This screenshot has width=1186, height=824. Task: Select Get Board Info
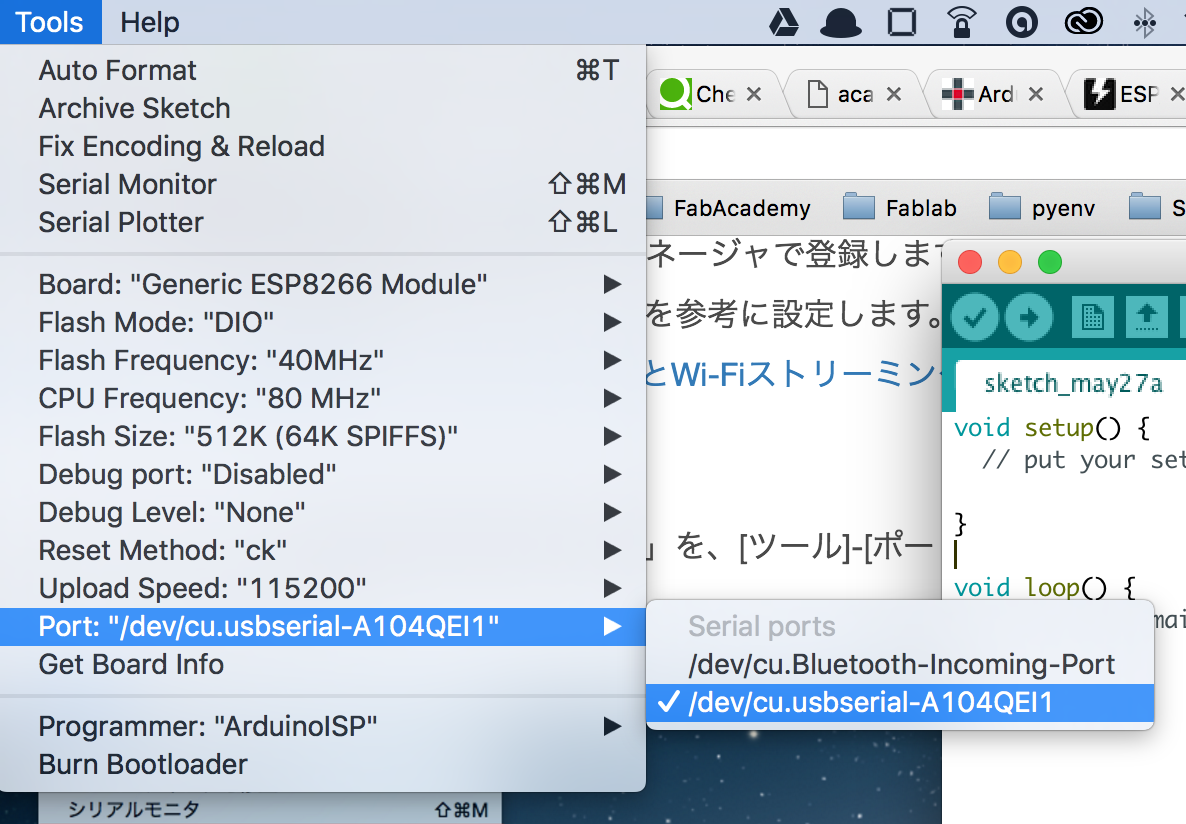pos(323,664)
